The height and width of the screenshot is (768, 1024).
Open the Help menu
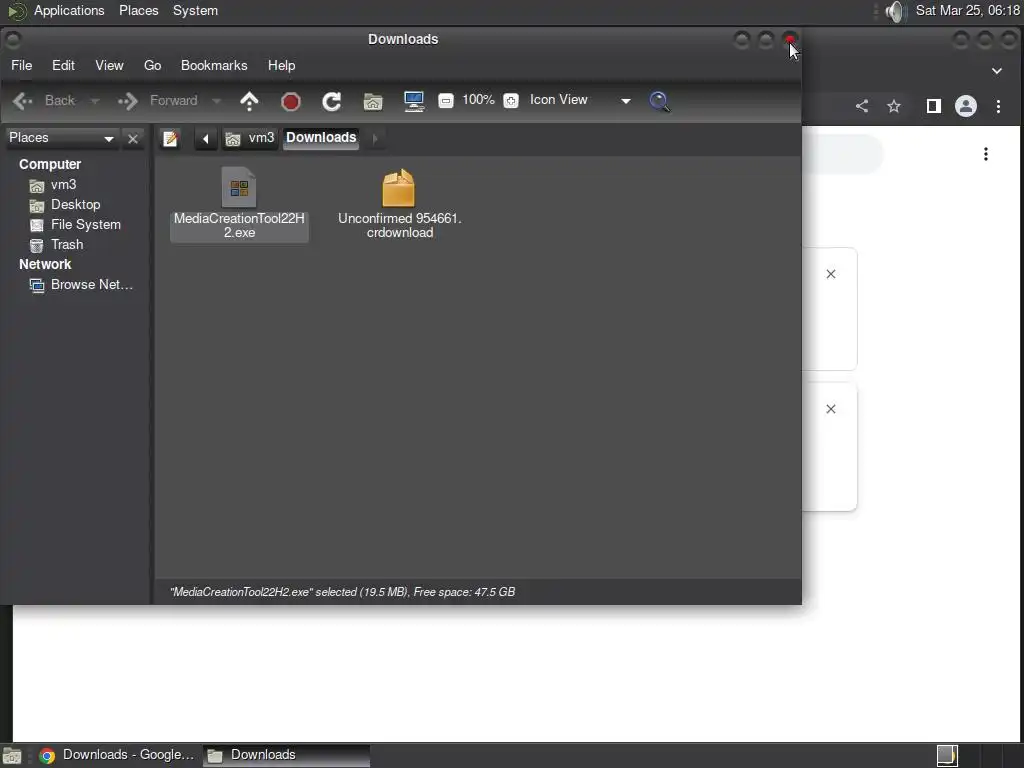(x=281, y=65)
